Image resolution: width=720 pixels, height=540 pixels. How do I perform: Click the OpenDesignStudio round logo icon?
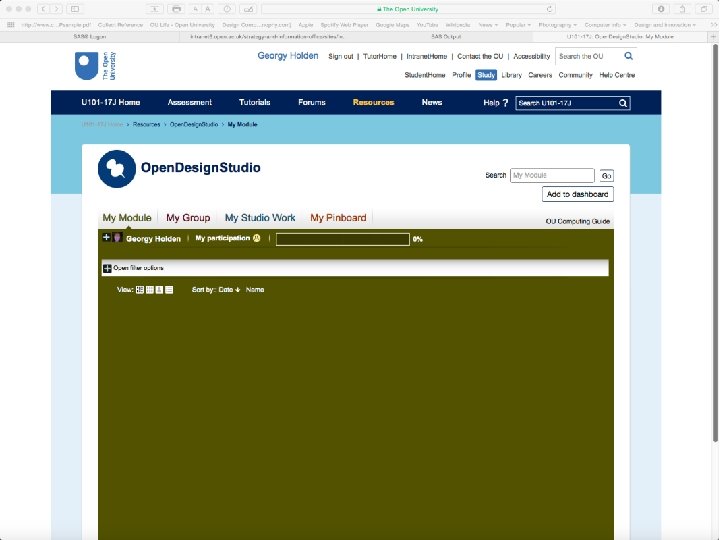coord(117,169)
